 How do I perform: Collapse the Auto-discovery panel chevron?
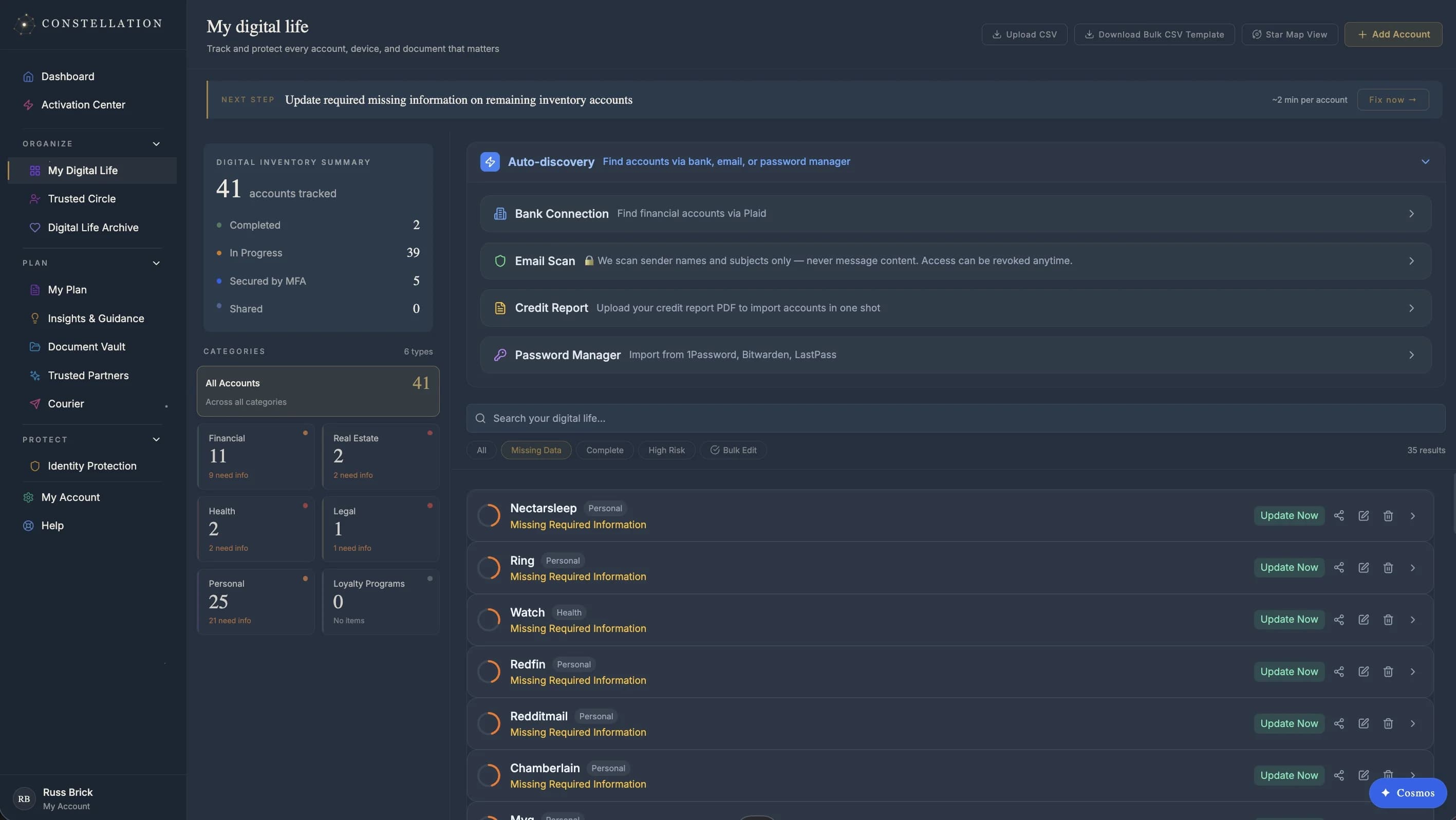click(1425, 162)
